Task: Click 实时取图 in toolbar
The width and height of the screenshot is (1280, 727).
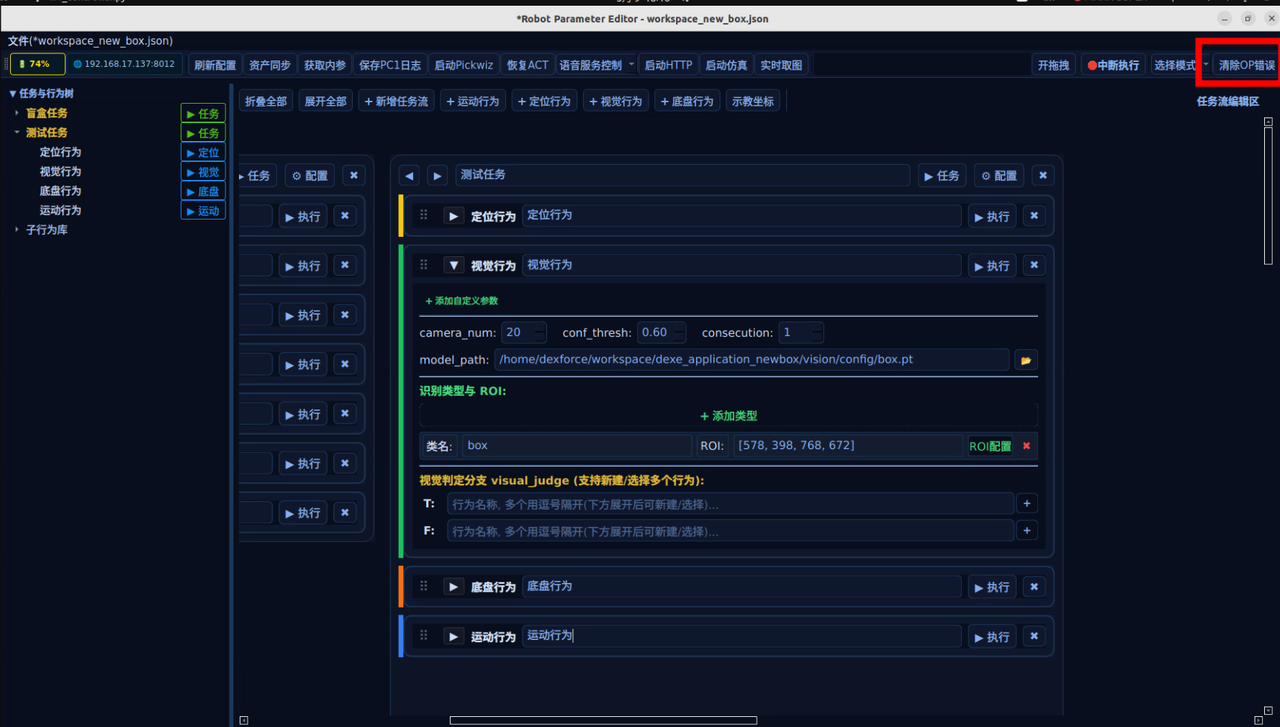Action: click(x=781, y=65)
